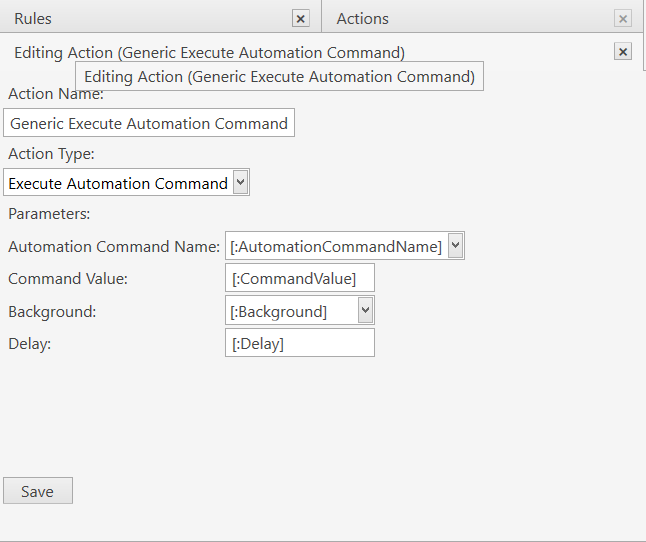The image size is (646, 542).
Task: Click the [:AutomationCommandName] combo box text
Action: click(336, 246)
